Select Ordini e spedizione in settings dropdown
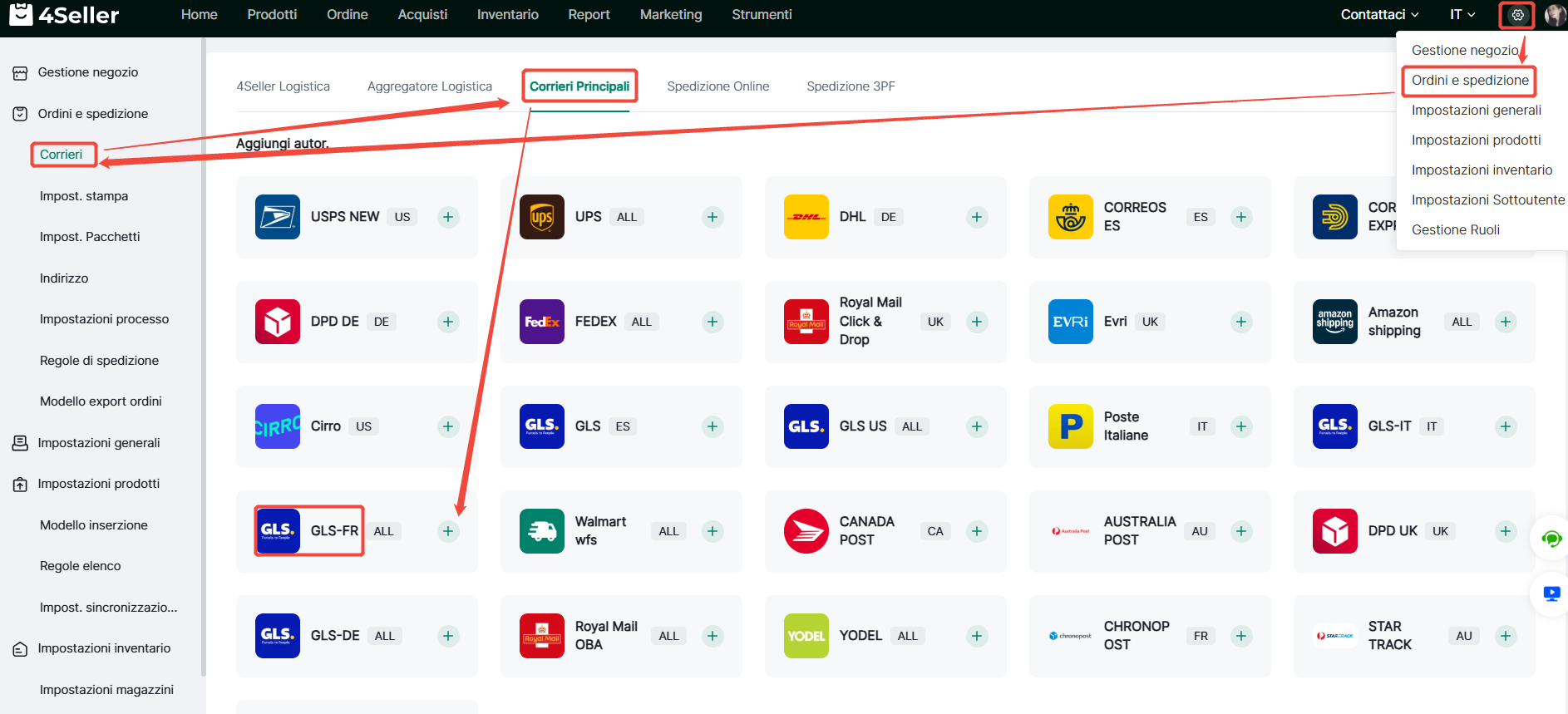 pos(1470,81)
